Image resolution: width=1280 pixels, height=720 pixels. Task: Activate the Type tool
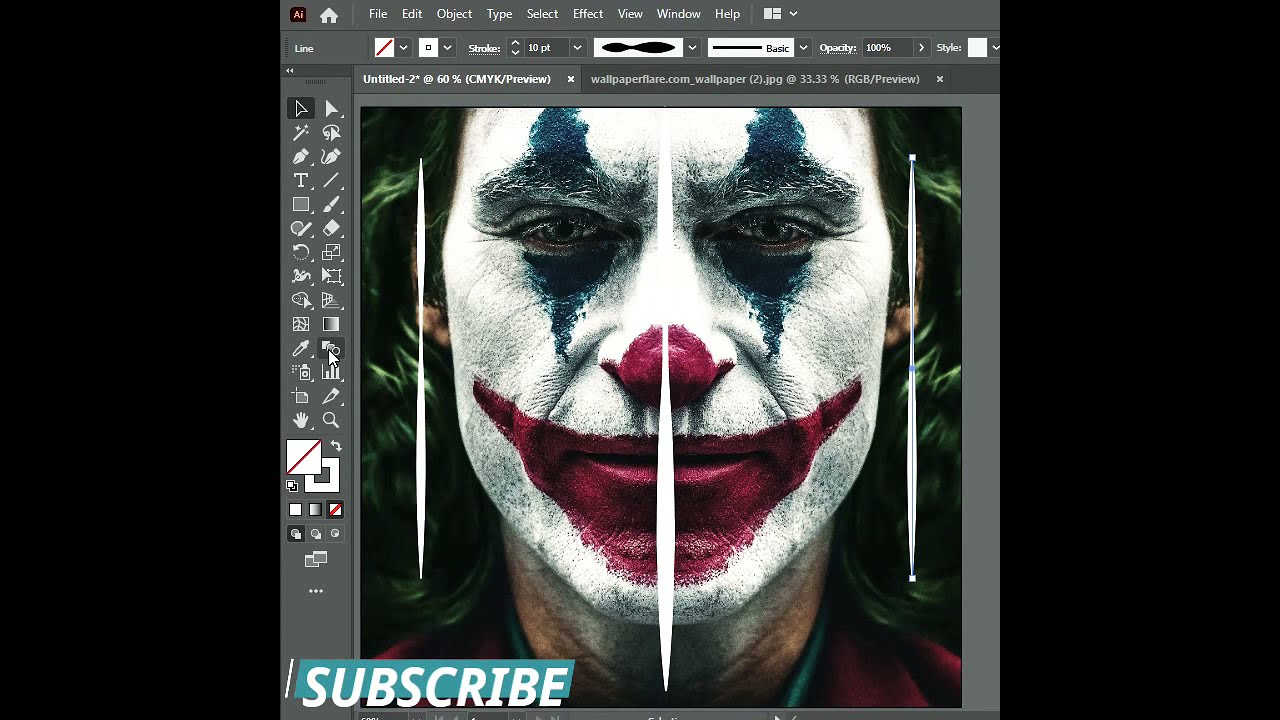pos(300,180)
